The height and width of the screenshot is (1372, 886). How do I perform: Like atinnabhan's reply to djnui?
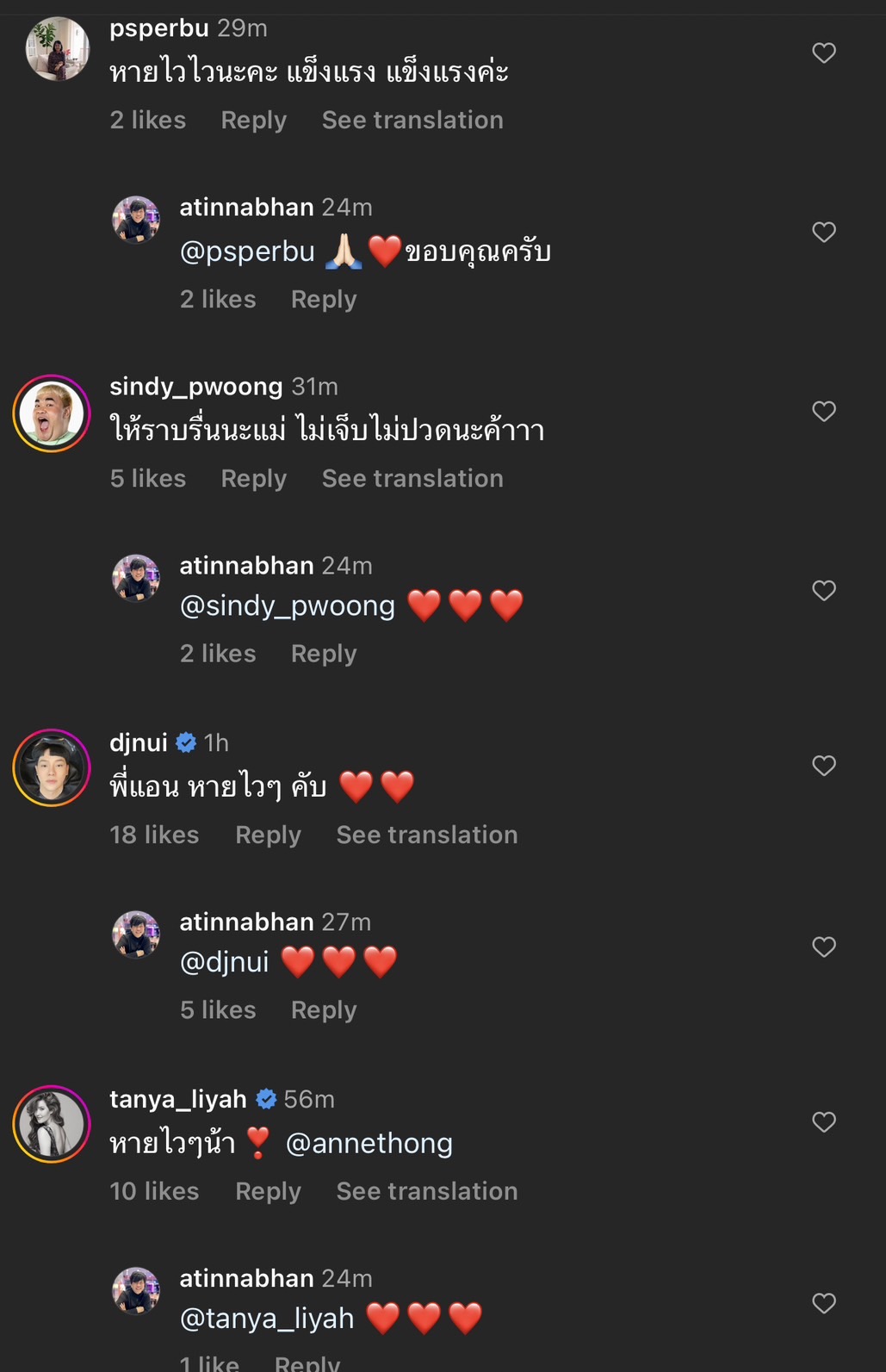click(823, 947)
